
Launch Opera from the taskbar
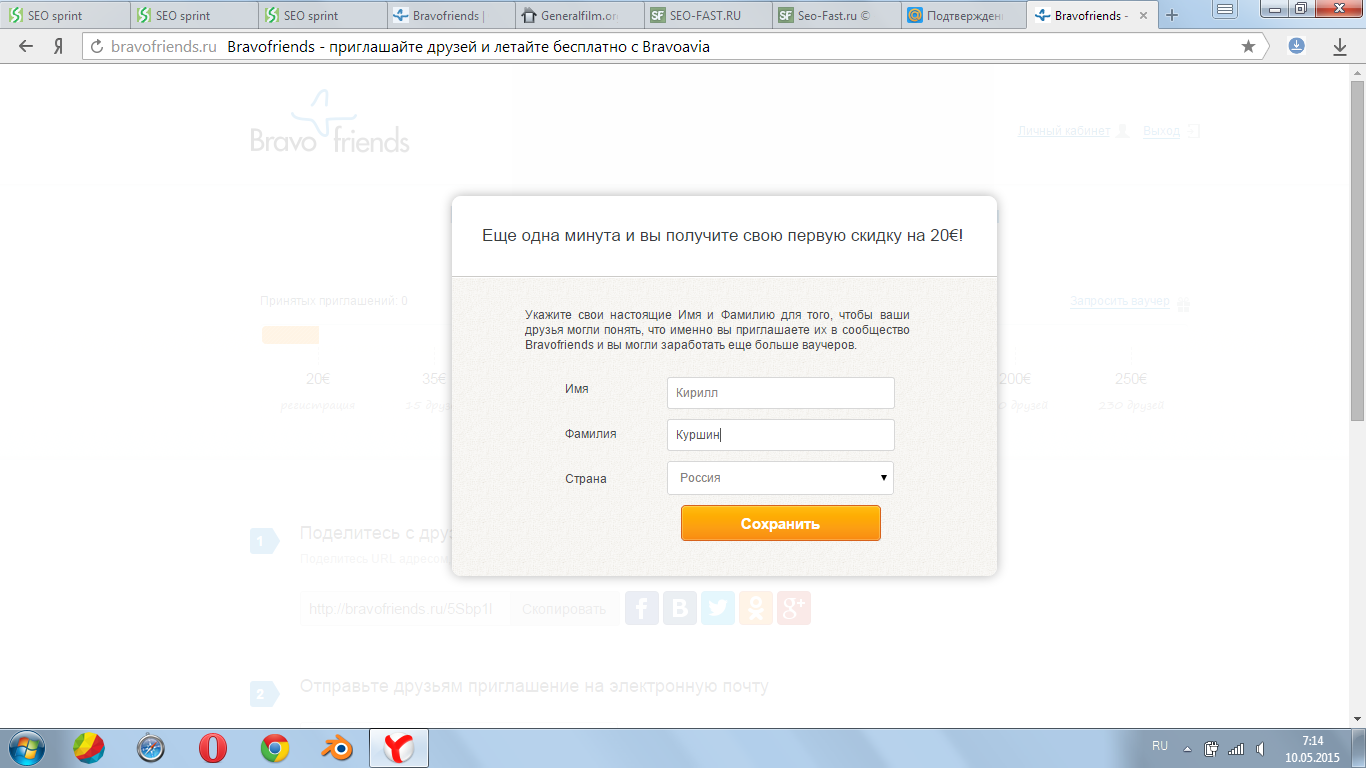pos(212,748)
